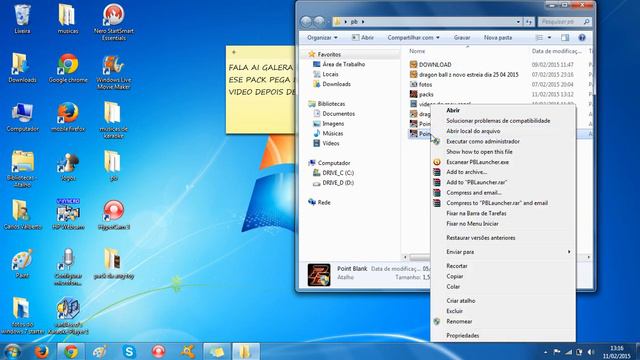Select Solucionar problemas de compatibilidade

pyautogui.click(x=503, y=121)
